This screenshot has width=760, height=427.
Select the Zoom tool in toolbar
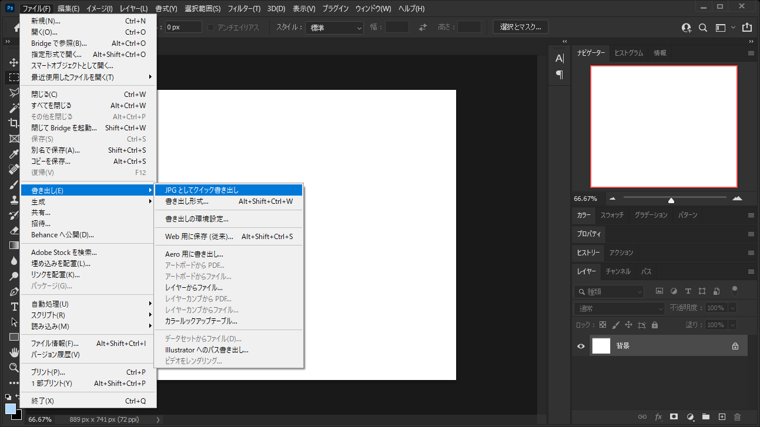pyautogui.click(x=14, y=367)
